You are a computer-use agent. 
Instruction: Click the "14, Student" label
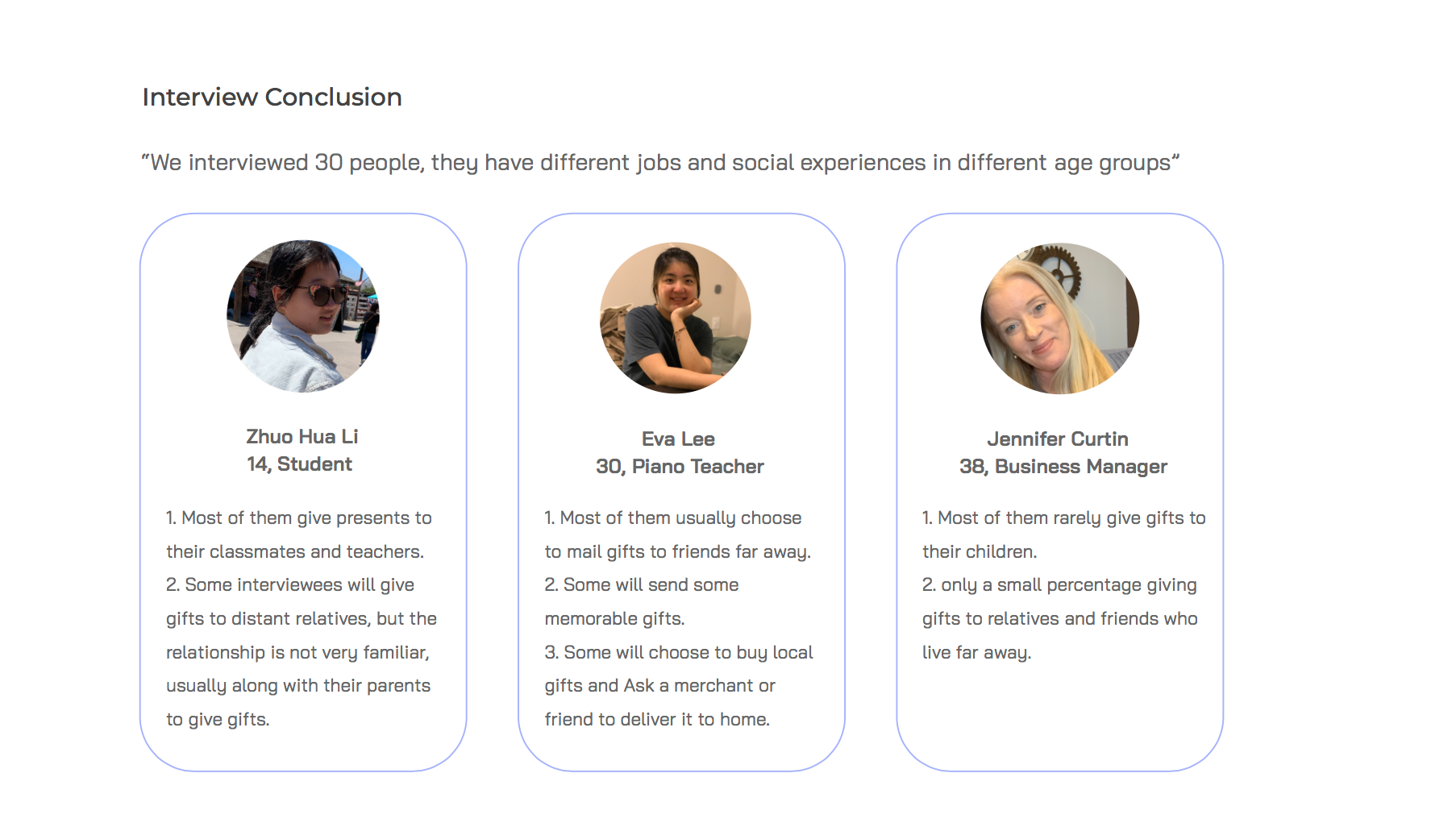point(299,464)
